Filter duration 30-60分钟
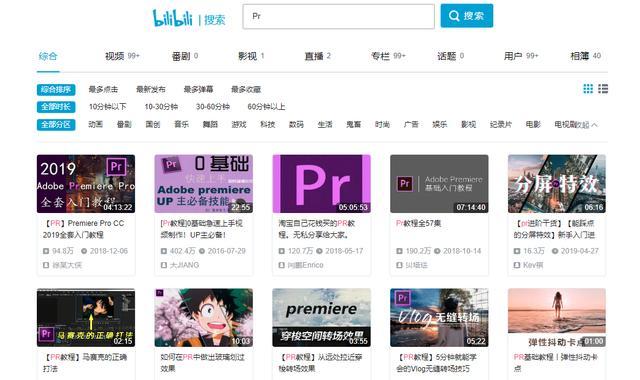The image size is (640, 380). pyautogui.click(x=213, y=107)
